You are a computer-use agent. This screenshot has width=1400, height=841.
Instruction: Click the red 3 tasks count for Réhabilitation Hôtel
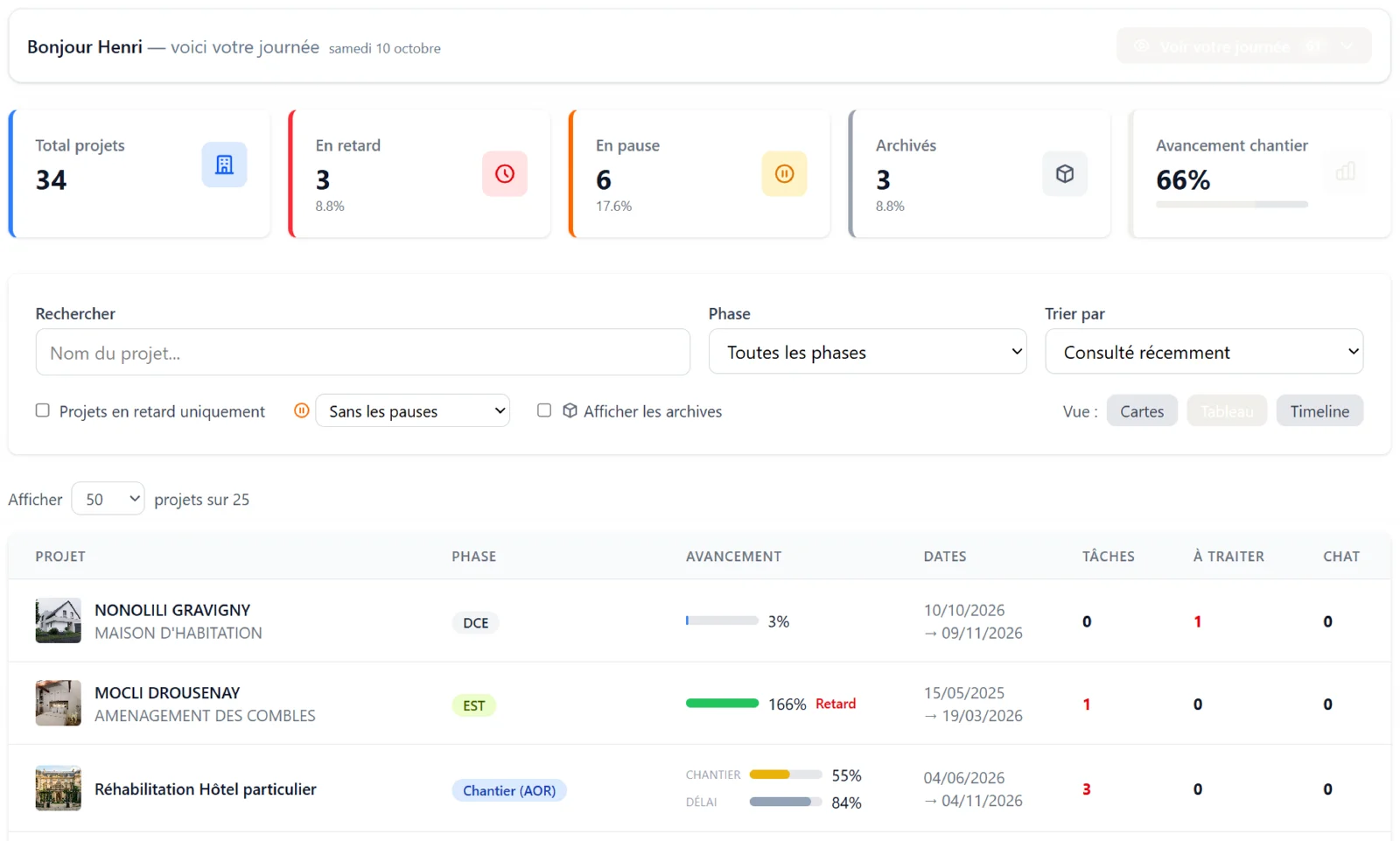coord(1087,789)
